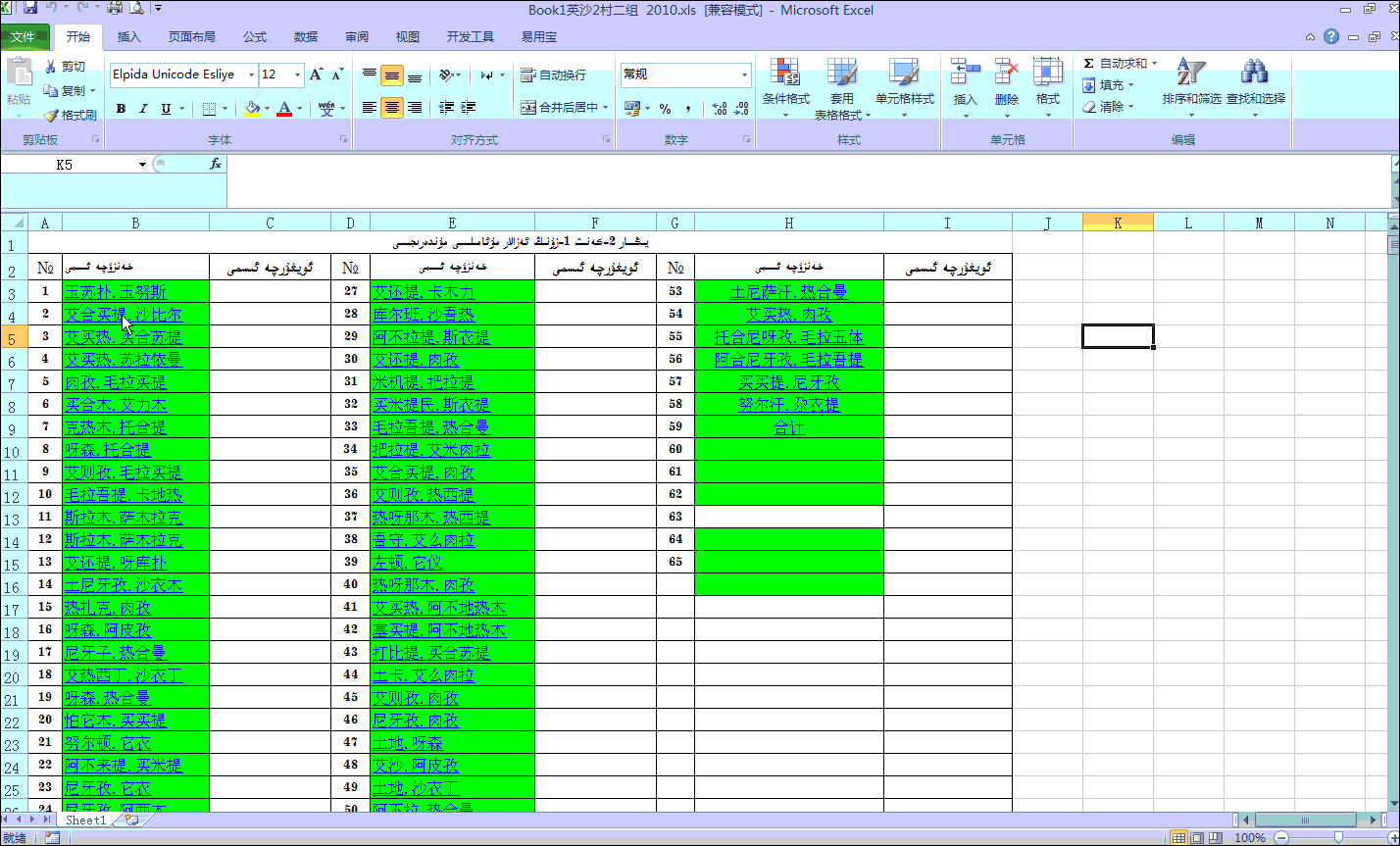Toggle Bold formatting
Screen dimensions: 1400x846
(x=121, y=109)
